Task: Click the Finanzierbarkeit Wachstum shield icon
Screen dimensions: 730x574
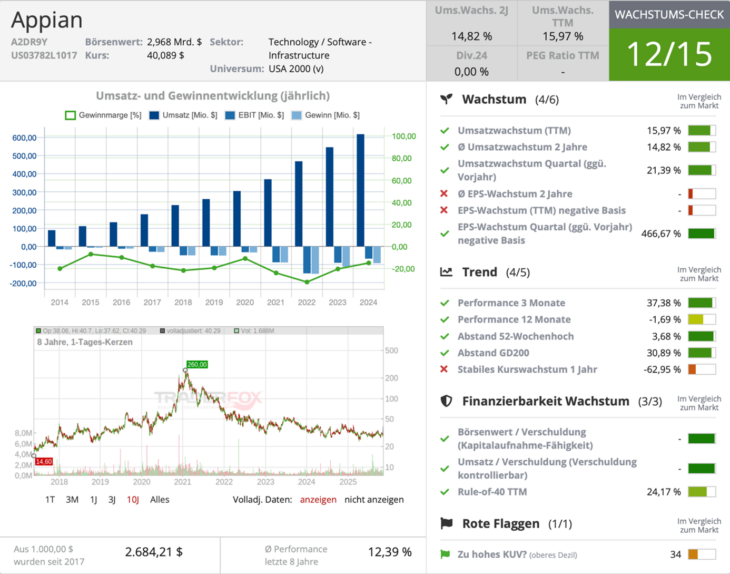Action: (x=448, y=401)
